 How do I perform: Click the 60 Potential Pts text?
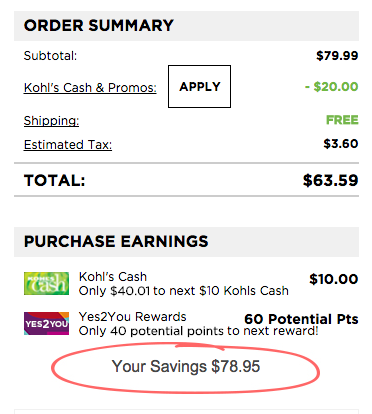coord(301,319)
